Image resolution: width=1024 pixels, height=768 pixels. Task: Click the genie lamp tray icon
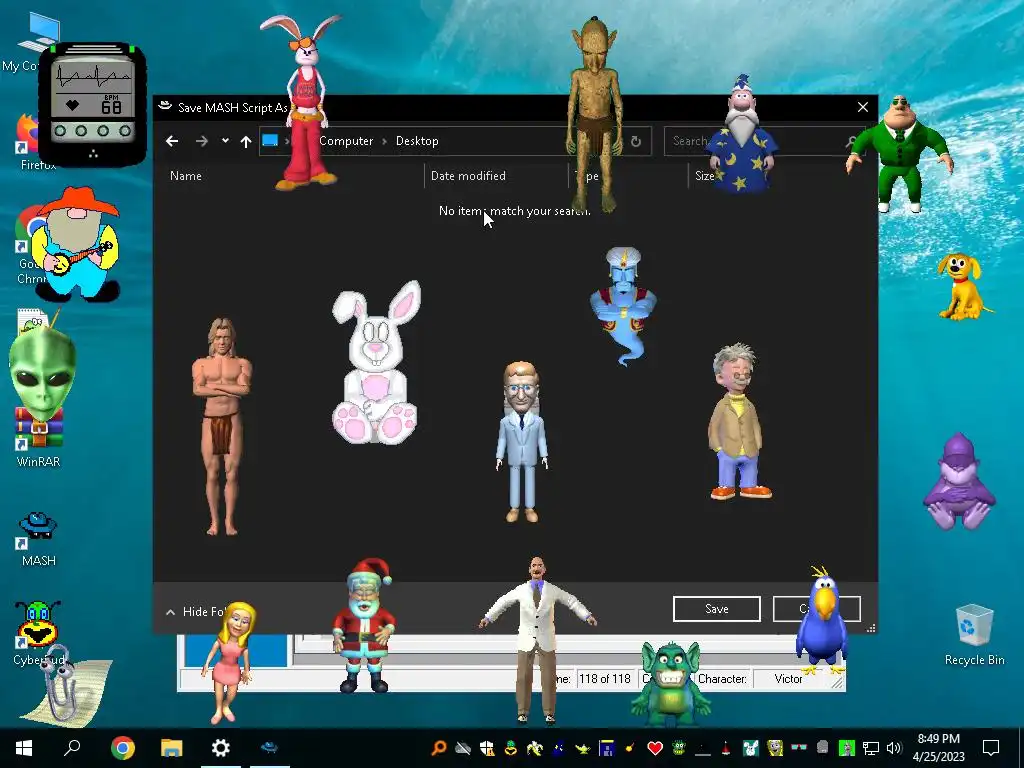pyautogui.click(x=583, y=748)
